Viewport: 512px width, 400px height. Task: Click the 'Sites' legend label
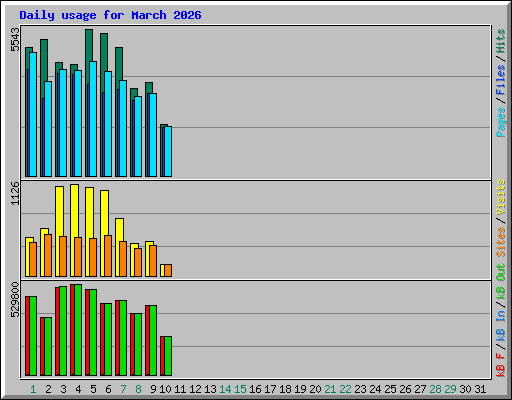501,242
